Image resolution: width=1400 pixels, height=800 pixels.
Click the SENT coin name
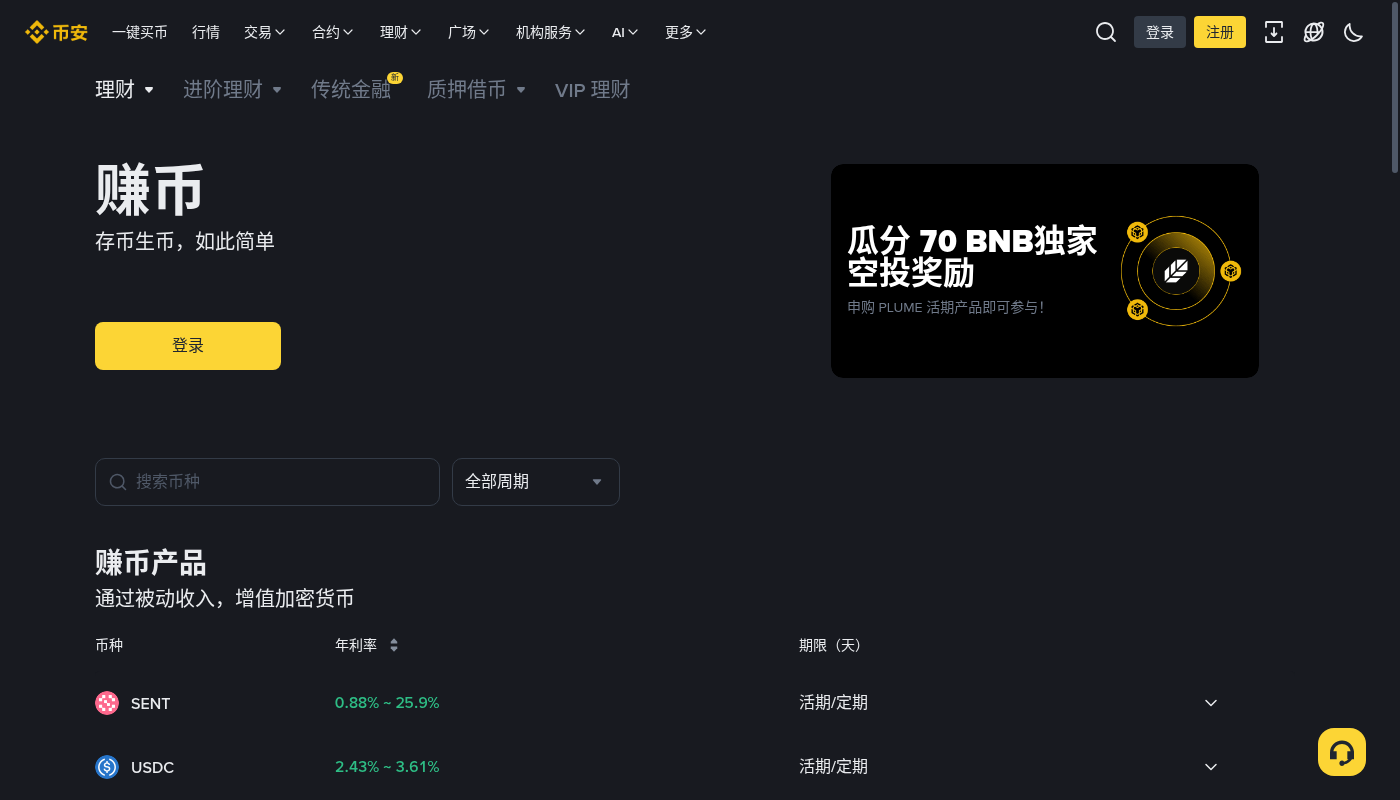tap(151, 704)
